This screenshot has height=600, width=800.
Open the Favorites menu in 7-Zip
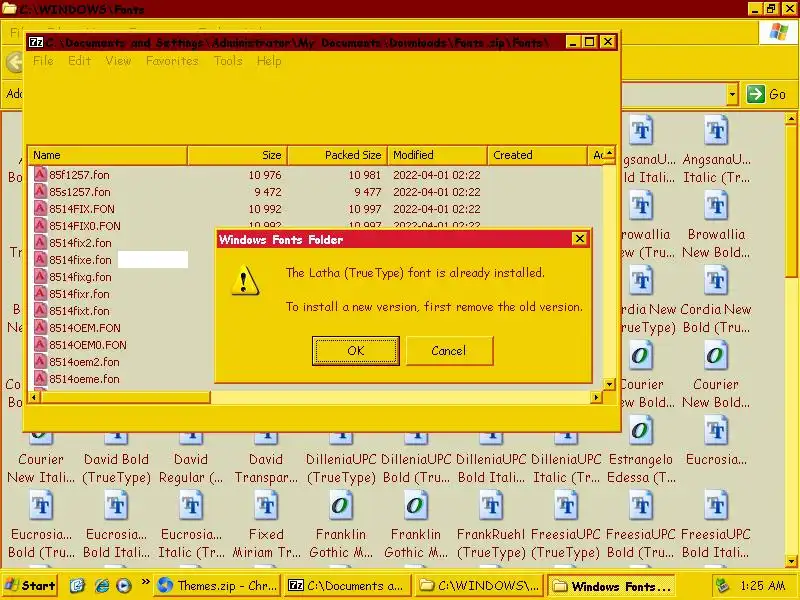[x=172, y=61]
